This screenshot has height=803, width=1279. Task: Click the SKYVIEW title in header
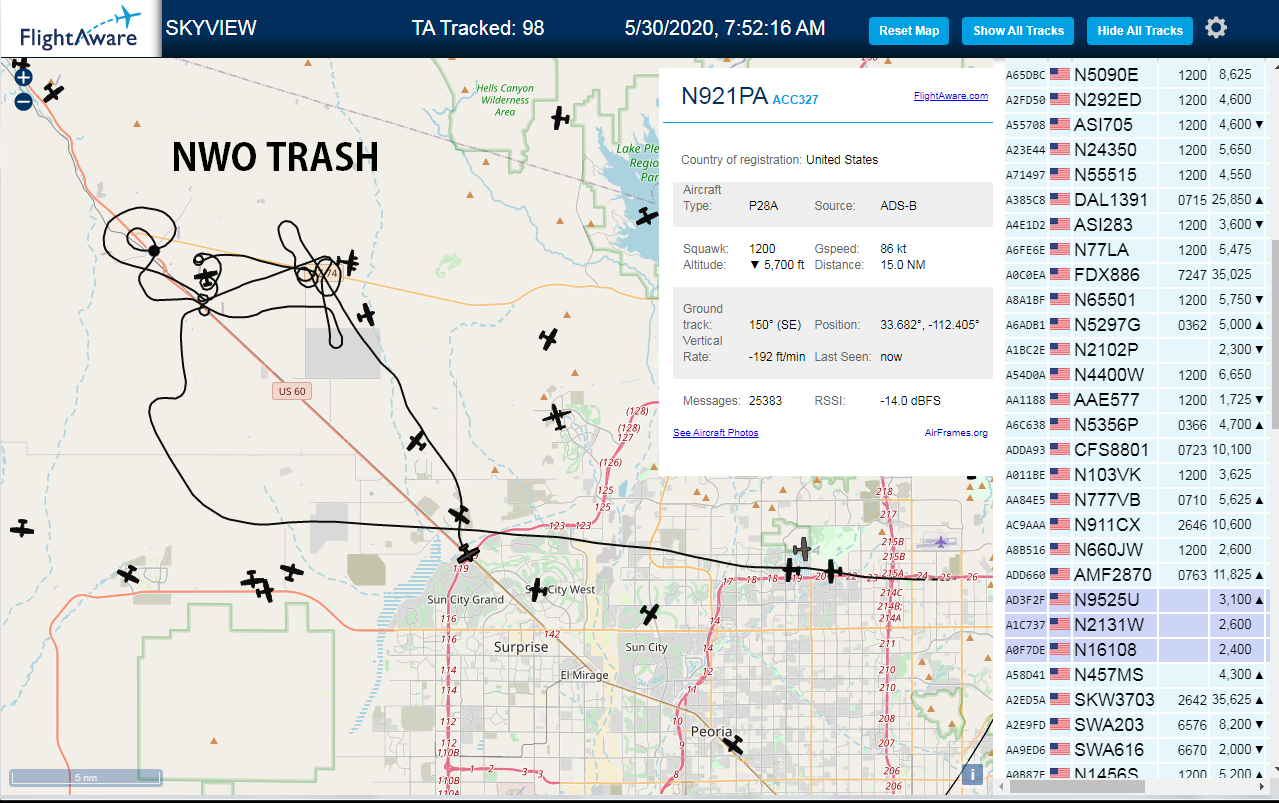click(x=211, y=28)
